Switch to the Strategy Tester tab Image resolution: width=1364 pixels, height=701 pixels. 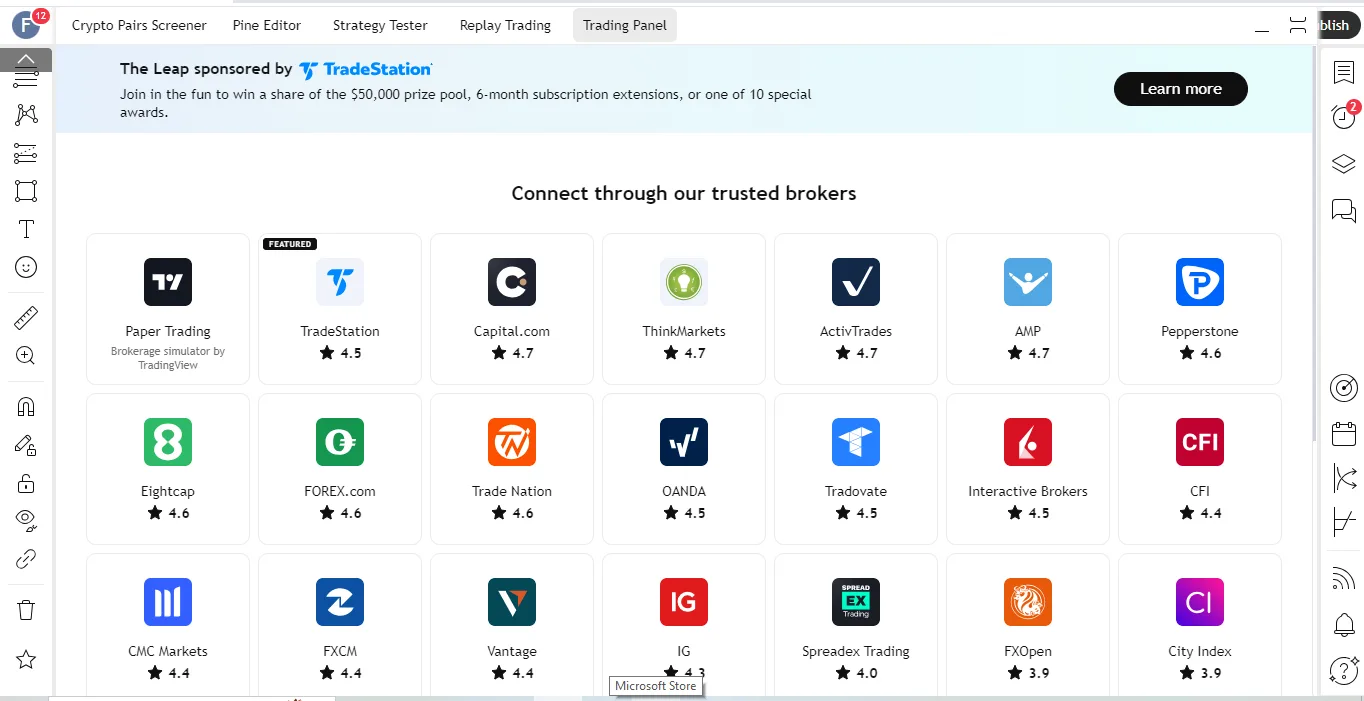click(x=380, y=25)
